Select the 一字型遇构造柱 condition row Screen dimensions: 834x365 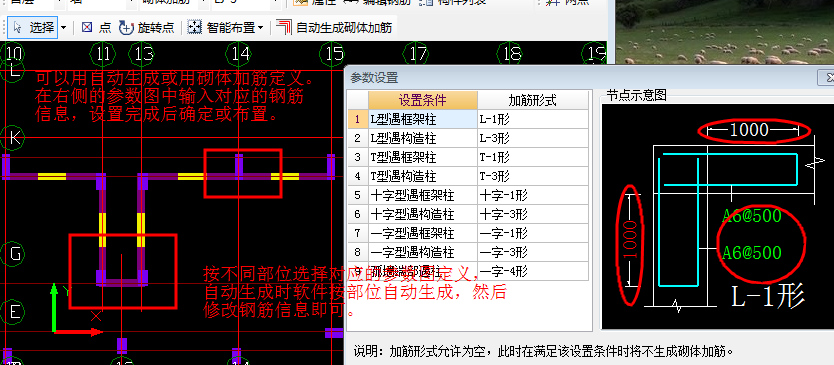click(423, 252)
